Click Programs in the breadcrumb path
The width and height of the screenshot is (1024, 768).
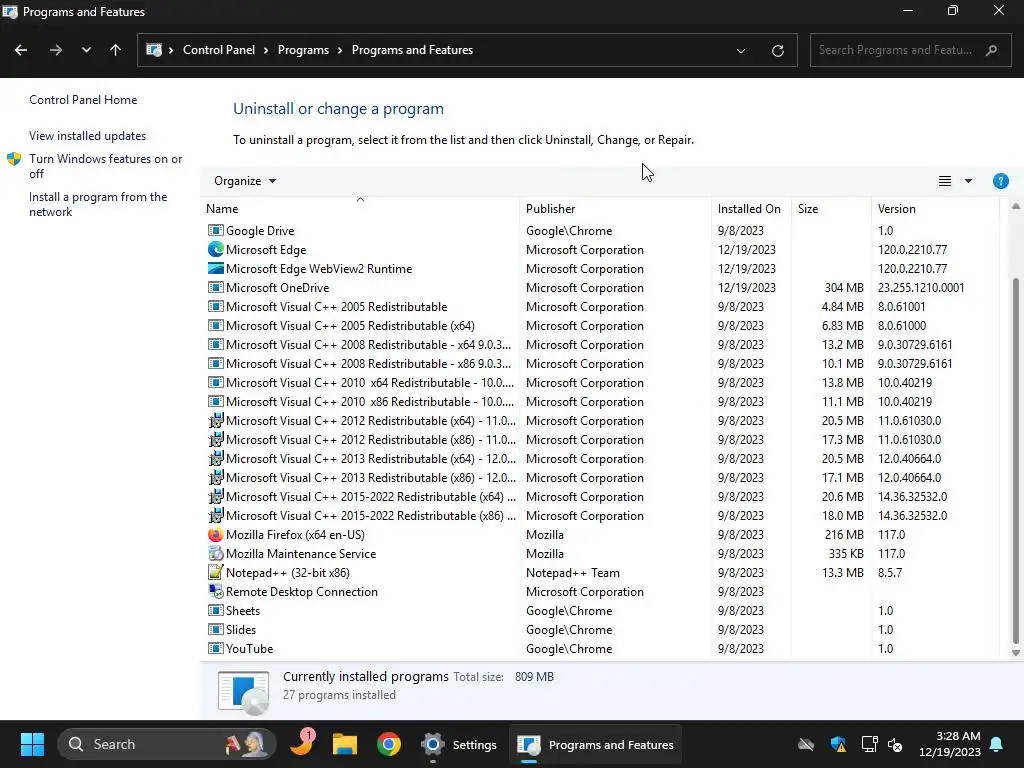303,50
